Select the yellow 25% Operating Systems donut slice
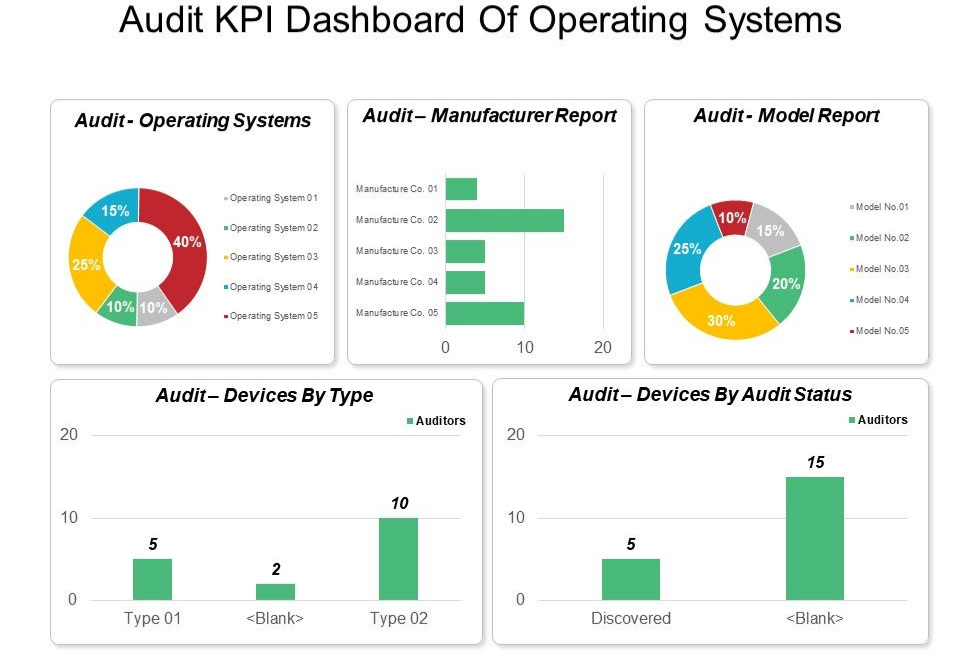This screenshot has width=960, height=658. (x=86, y=264)
